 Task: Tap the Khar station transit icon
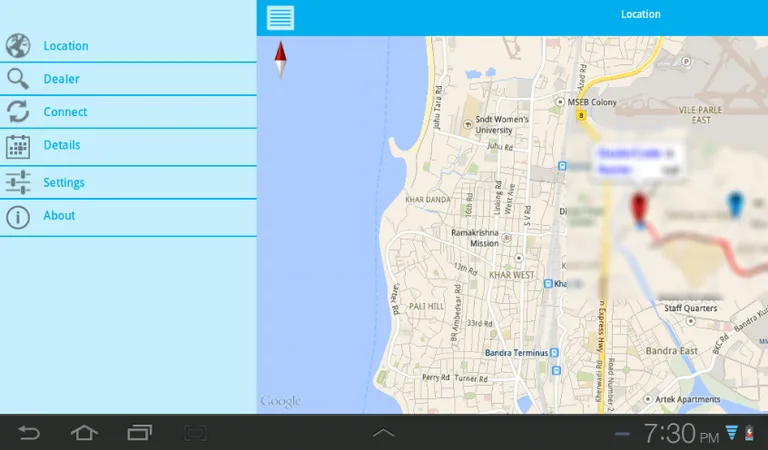(x=548, y=284)
